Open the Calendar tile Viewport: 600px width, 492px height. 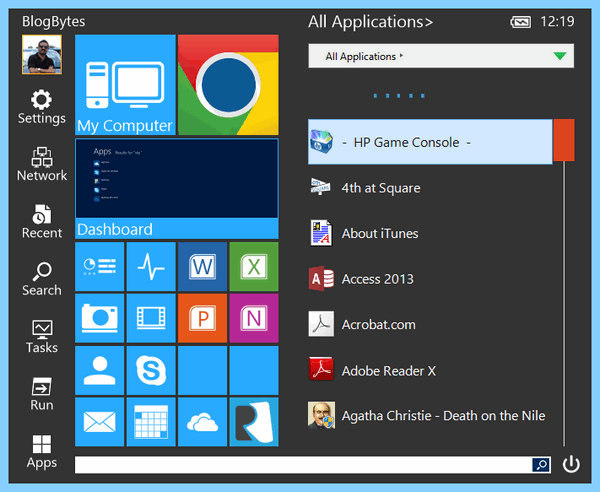(151, 422)
